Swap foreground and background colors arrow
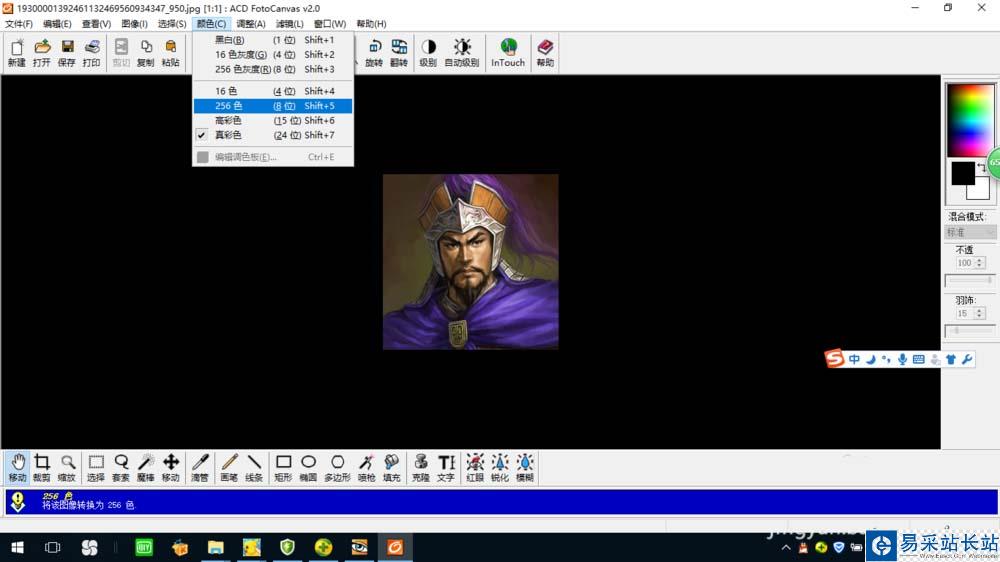1000x562 pixels. (x=982, y=167)
